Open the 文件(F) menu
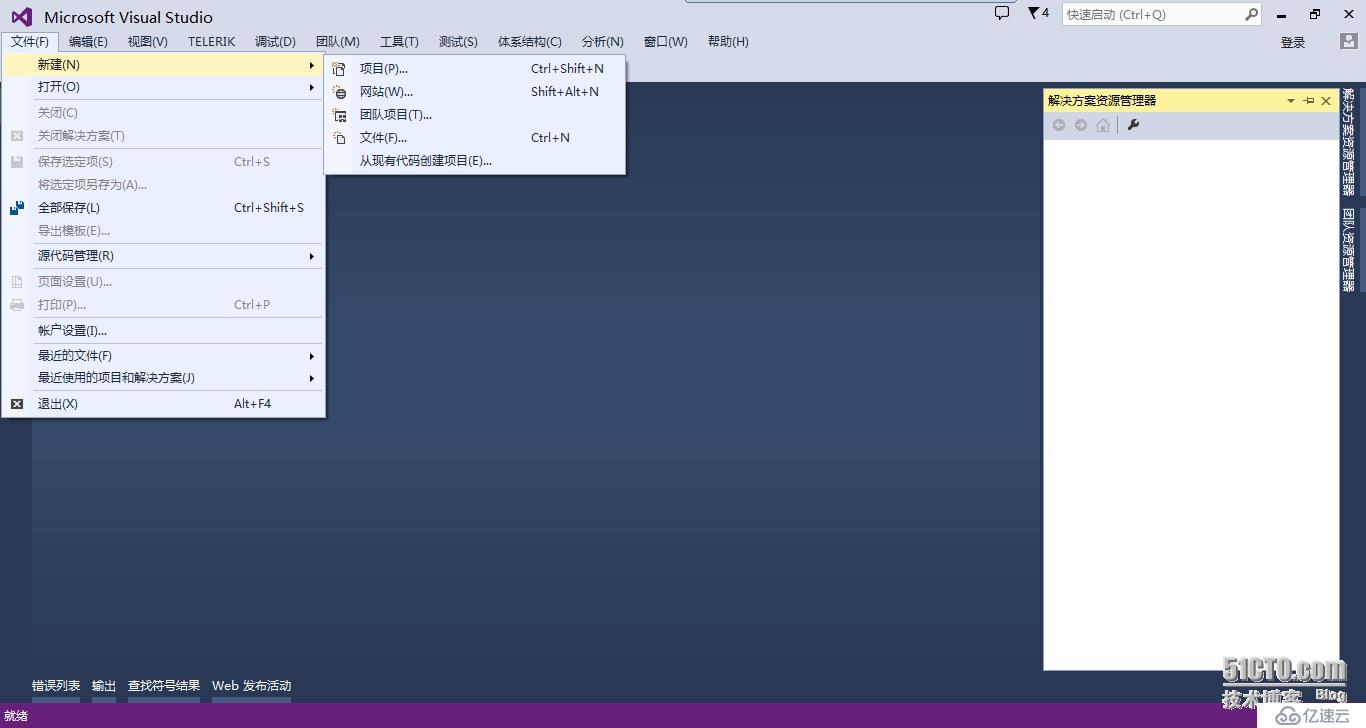Viewport: 1366px width, 728px height. coord(30,42)
